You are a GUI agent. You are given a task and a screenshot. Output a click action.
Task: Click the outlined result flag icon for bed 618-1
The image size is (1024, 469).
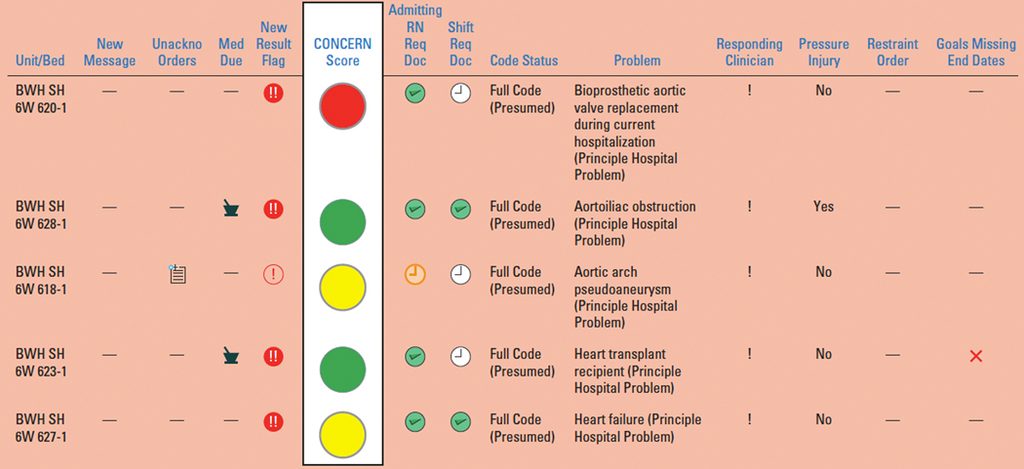(273, 275)
